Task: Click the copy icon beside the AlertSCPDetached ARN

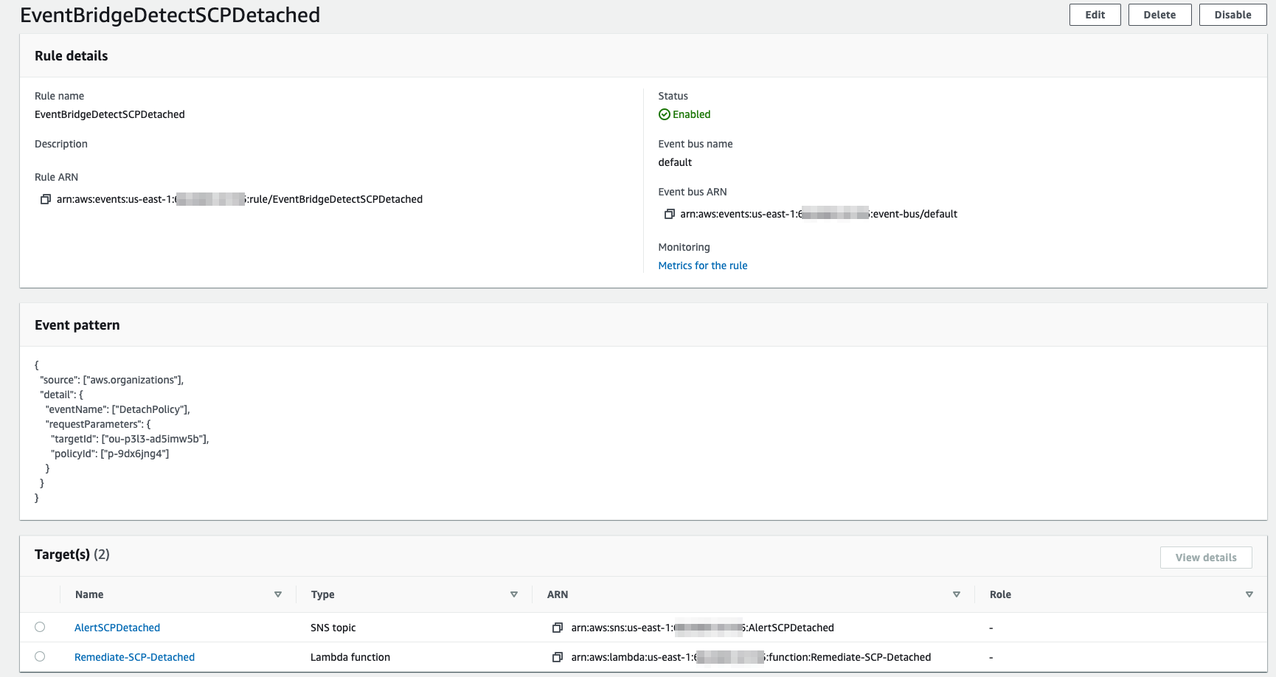Action: point(558,627)
